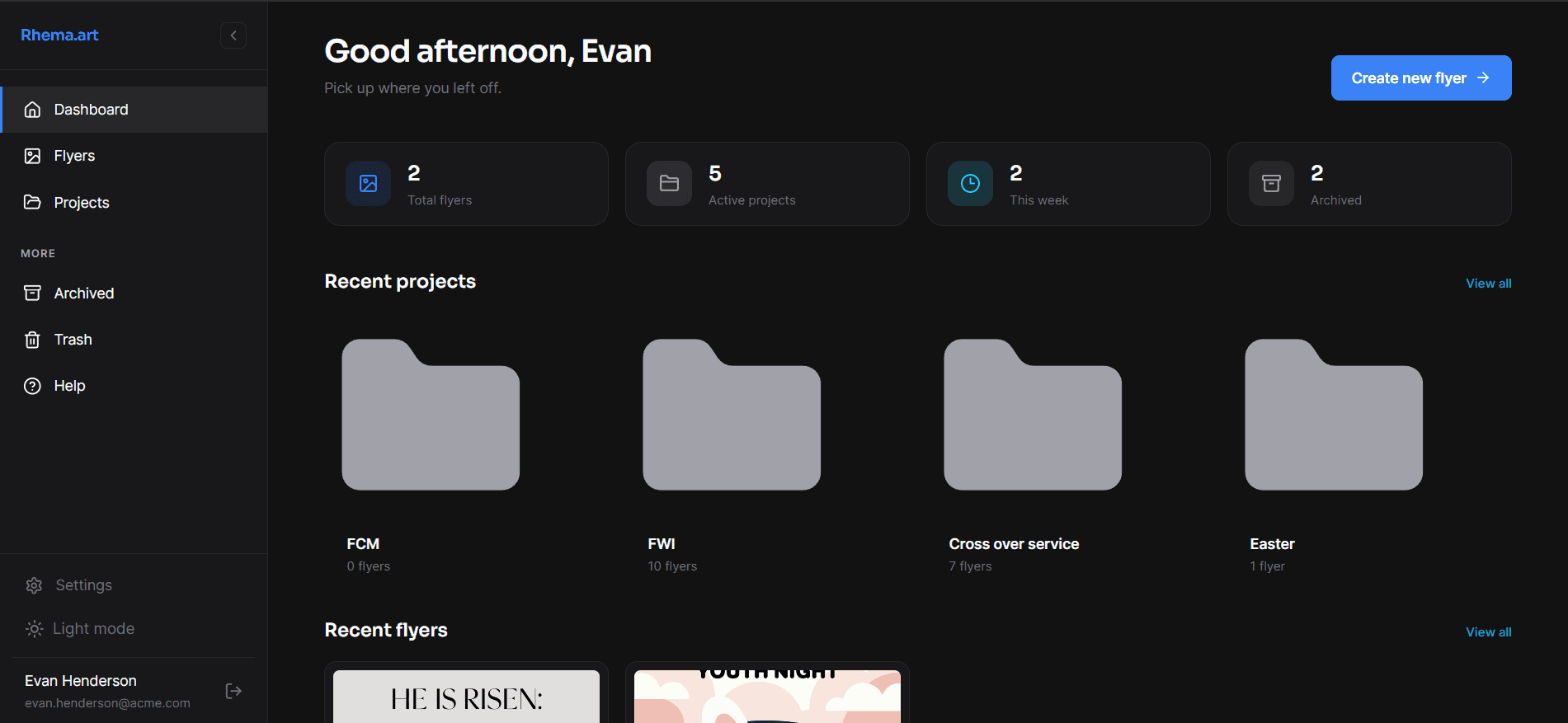The height and width of the screenshot is (723, 1568).
Task: Collapse the sidebar with the chevron button
Action: (233, 35)
